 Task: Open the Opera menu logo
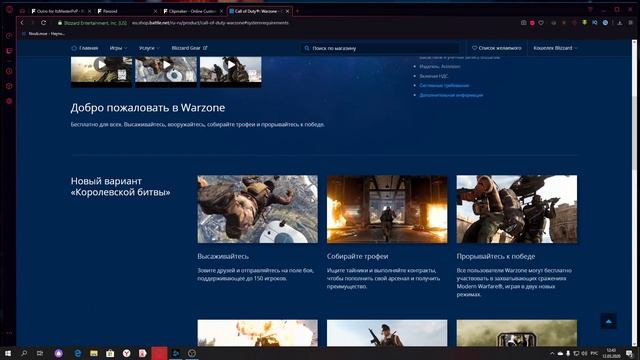click(x=9, y=9)
